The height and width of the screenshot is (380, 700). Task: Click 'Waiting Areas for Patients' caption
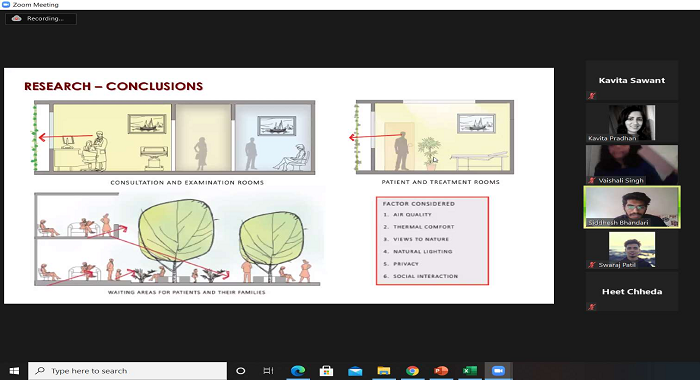(187, 292)
